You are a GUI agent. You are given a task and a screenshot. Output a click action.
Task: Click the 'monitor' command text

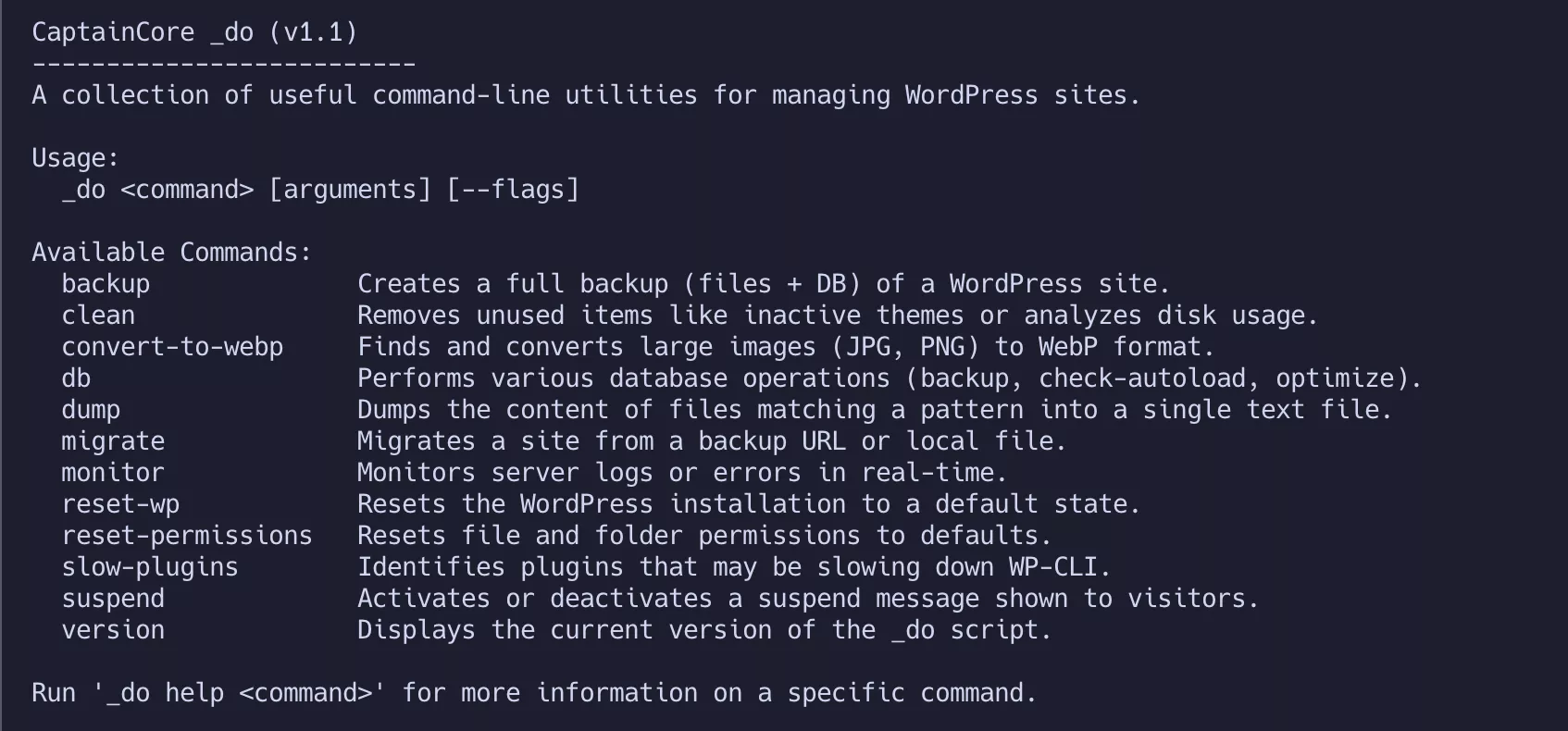(x=113, y=473)
